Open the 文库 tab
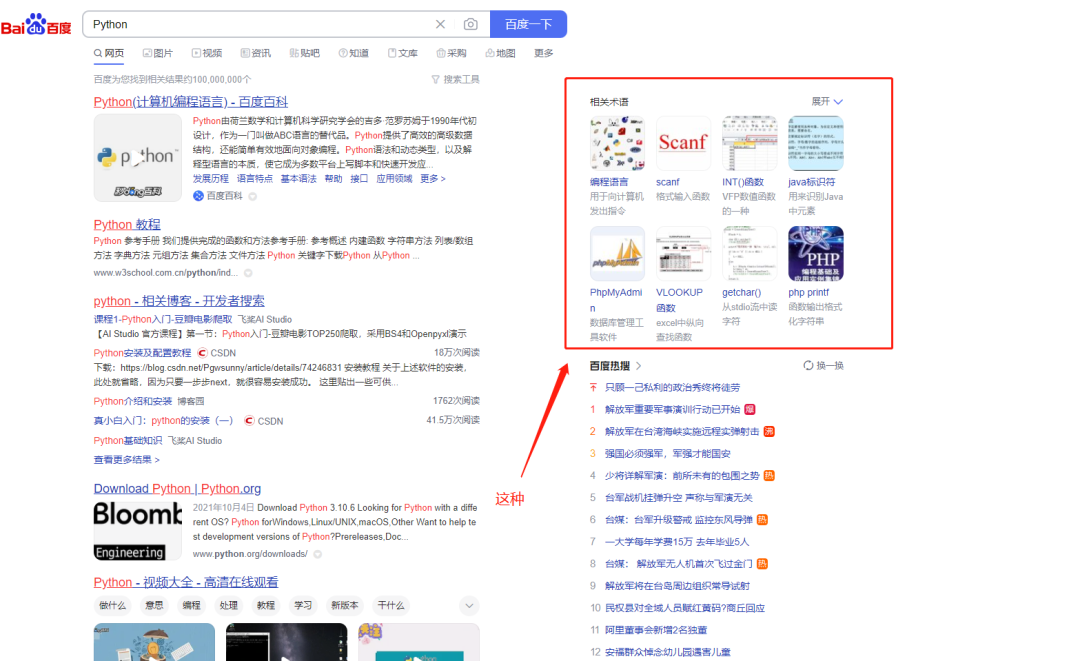This screenshot has width=1080, height=661. tap(403, 53)
